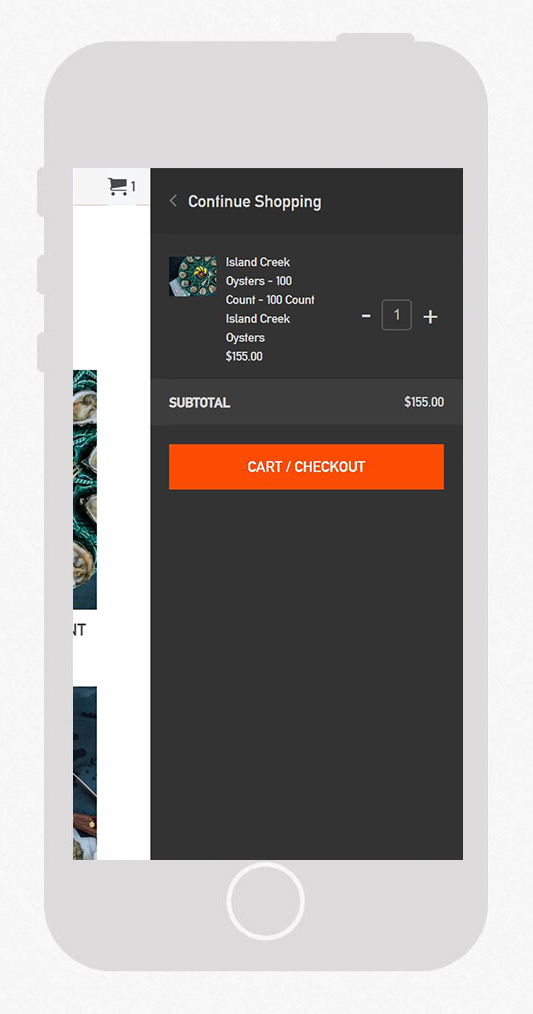The image size is (533, 1014).
Task: Open the lower blue product image
Action: point(85,773)
